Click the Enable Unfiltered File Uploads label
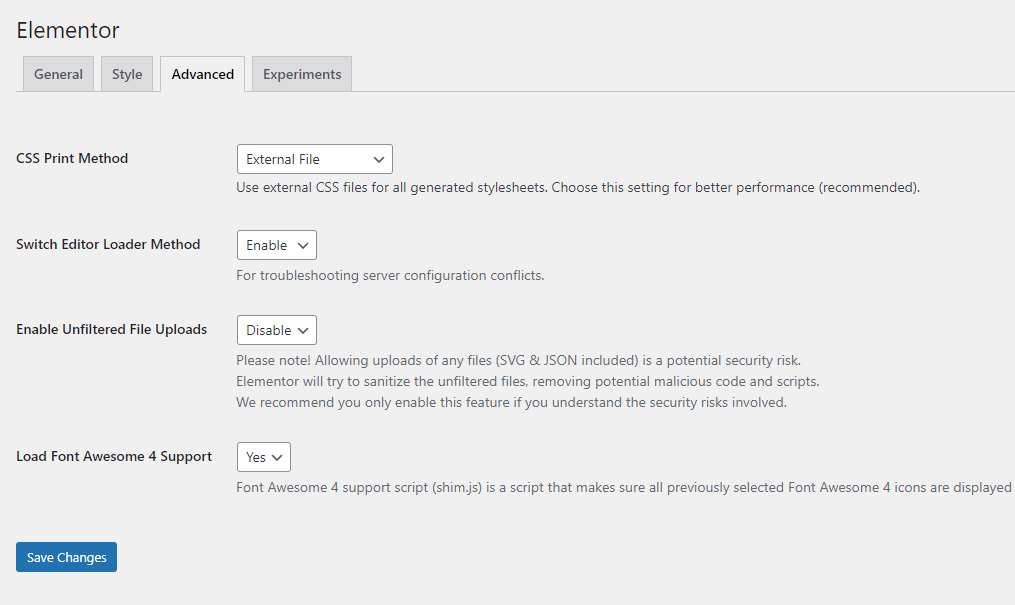1015x605 pixels. point(112,329)
